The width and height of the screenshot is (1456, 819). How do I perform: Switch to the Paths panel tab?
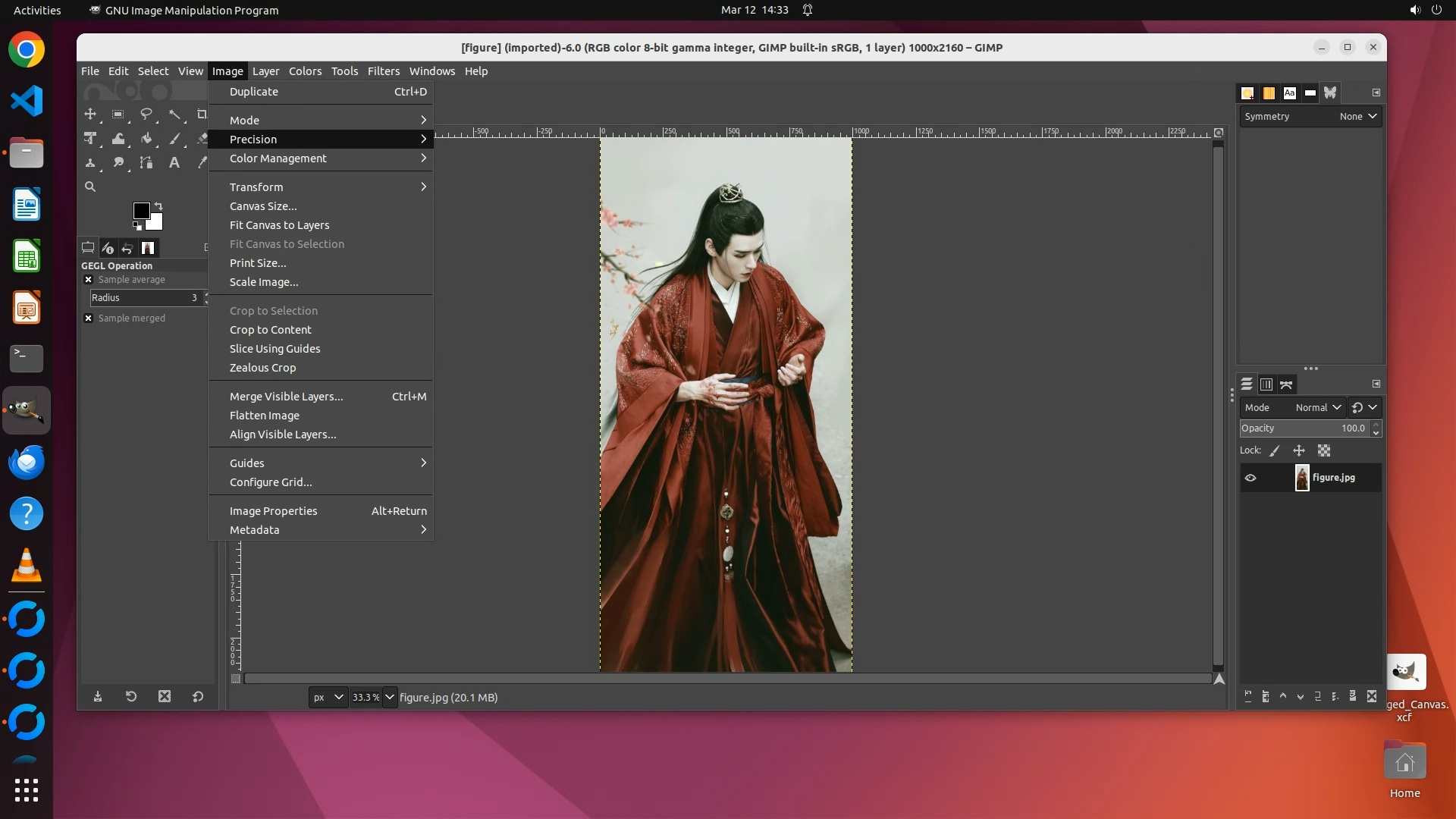[x=1286, y=384]
